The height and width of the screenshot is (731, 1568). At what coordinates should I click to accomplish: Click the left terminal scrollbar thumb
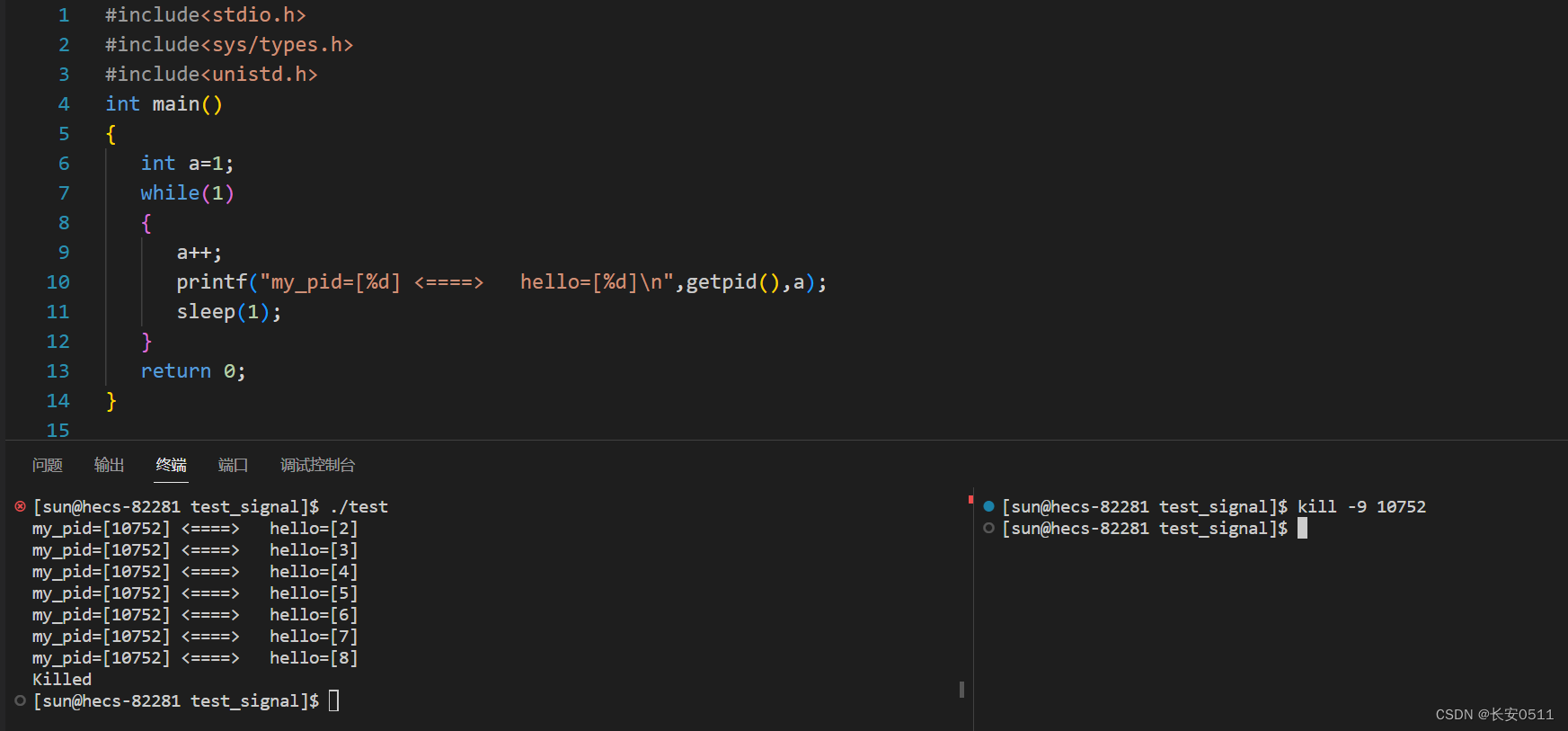click(x=961, y=690)
